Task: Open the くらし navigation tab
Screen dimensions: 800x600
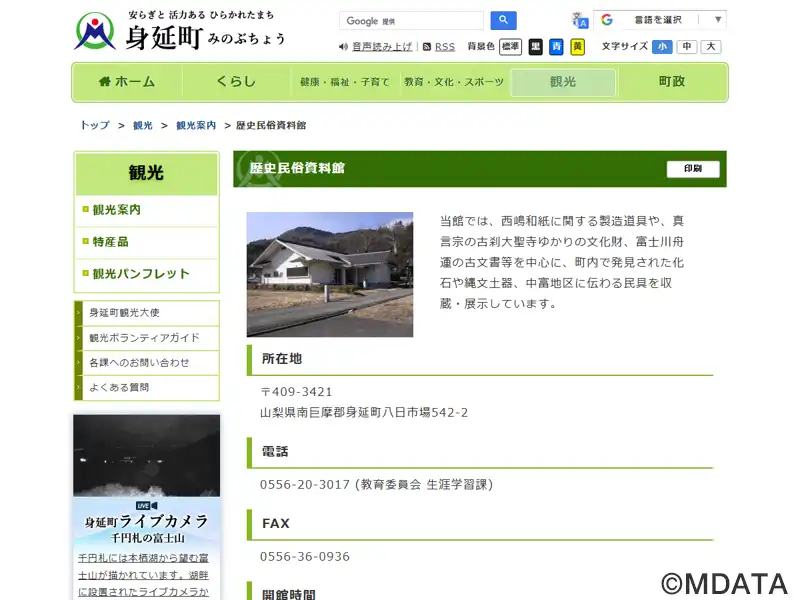Action: tap(236, 82)
